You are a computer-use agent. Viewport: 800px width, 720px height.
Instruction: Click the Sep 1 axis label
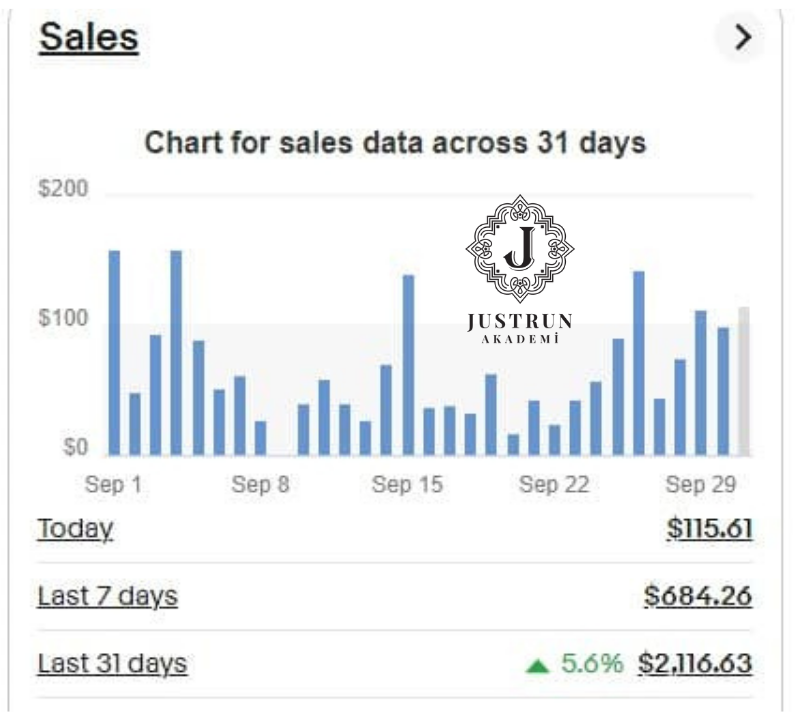[x=113, y=485]
